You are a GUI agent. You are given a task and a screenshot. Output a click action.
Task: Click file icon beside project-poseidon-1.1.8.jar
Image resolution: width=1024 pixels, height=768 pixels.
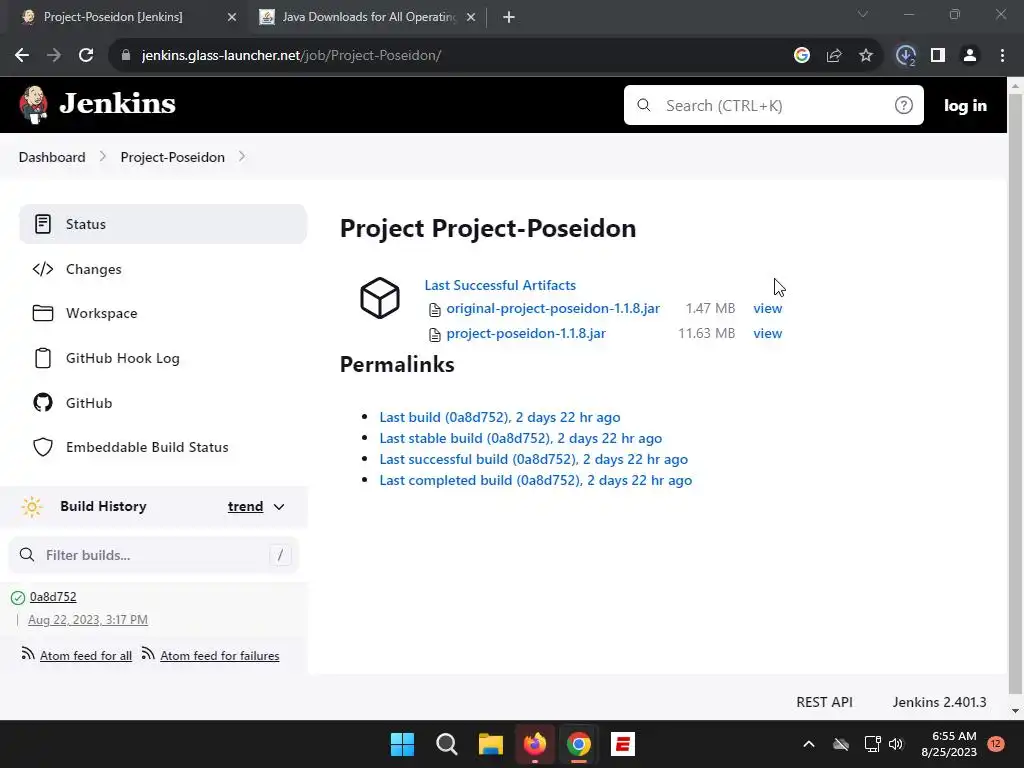[434, 335]
